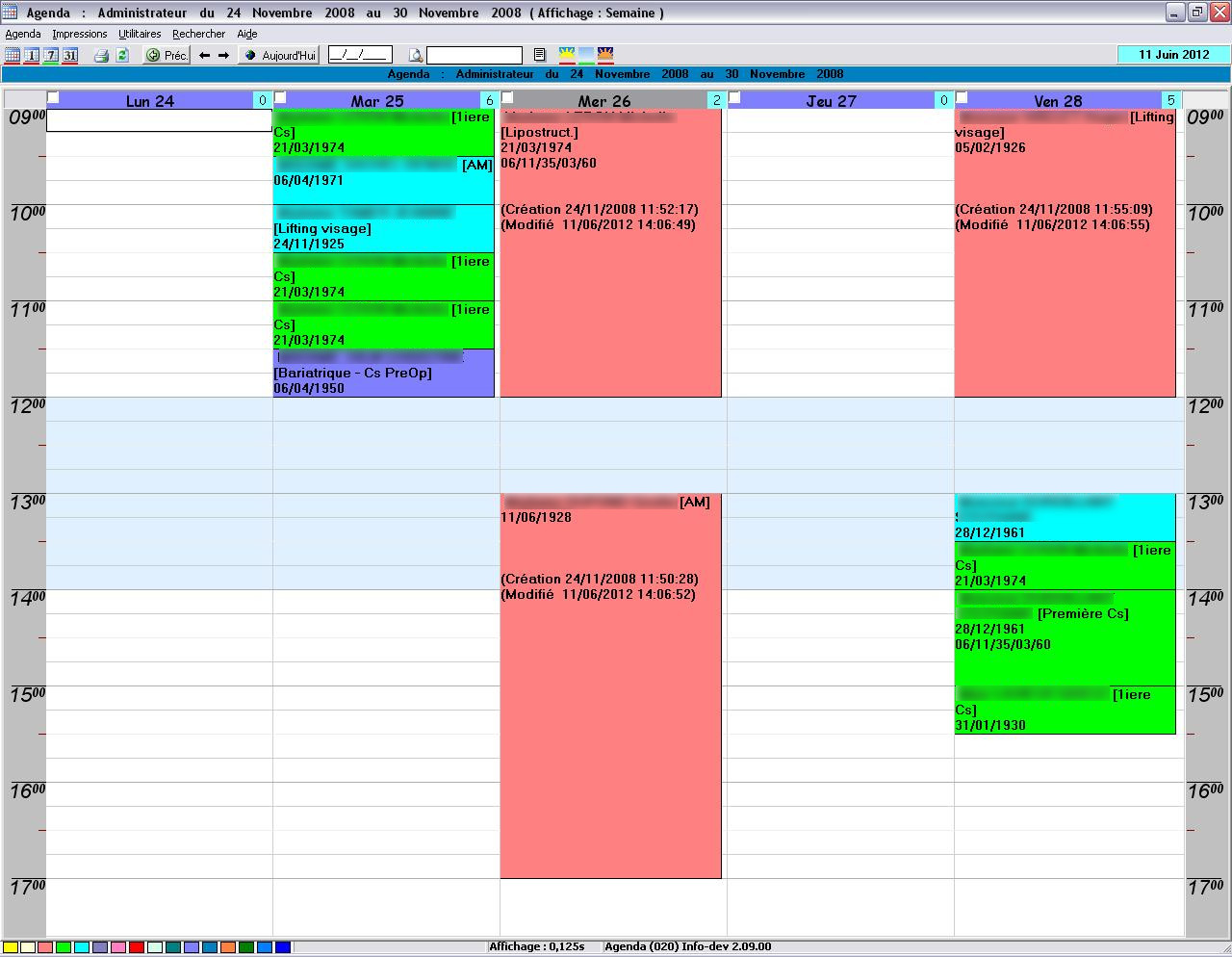Click the printer icon in the toolbar
The width and height of the screenshot is (1232, 957).
coord(101,56)
